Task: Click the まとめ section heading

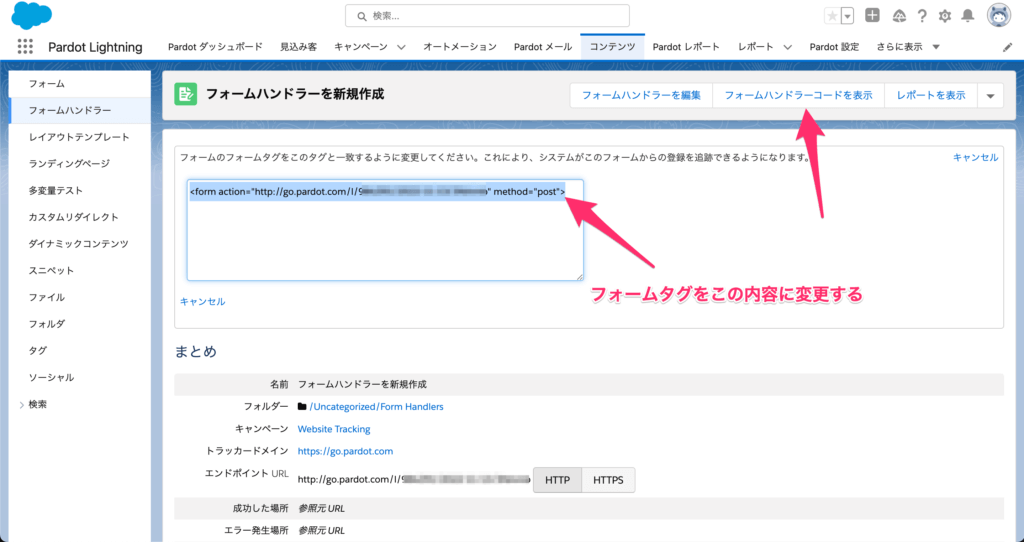Action: 195,351
